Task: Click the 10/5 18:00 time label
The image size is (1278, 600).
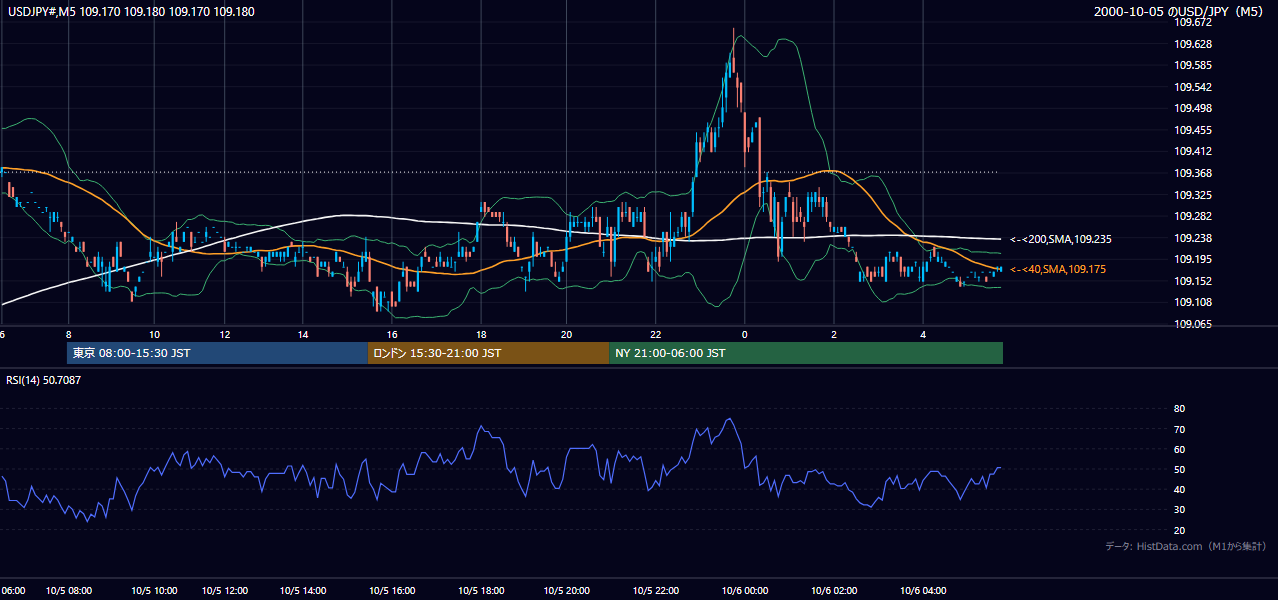Action: click(x=481, y=591)
